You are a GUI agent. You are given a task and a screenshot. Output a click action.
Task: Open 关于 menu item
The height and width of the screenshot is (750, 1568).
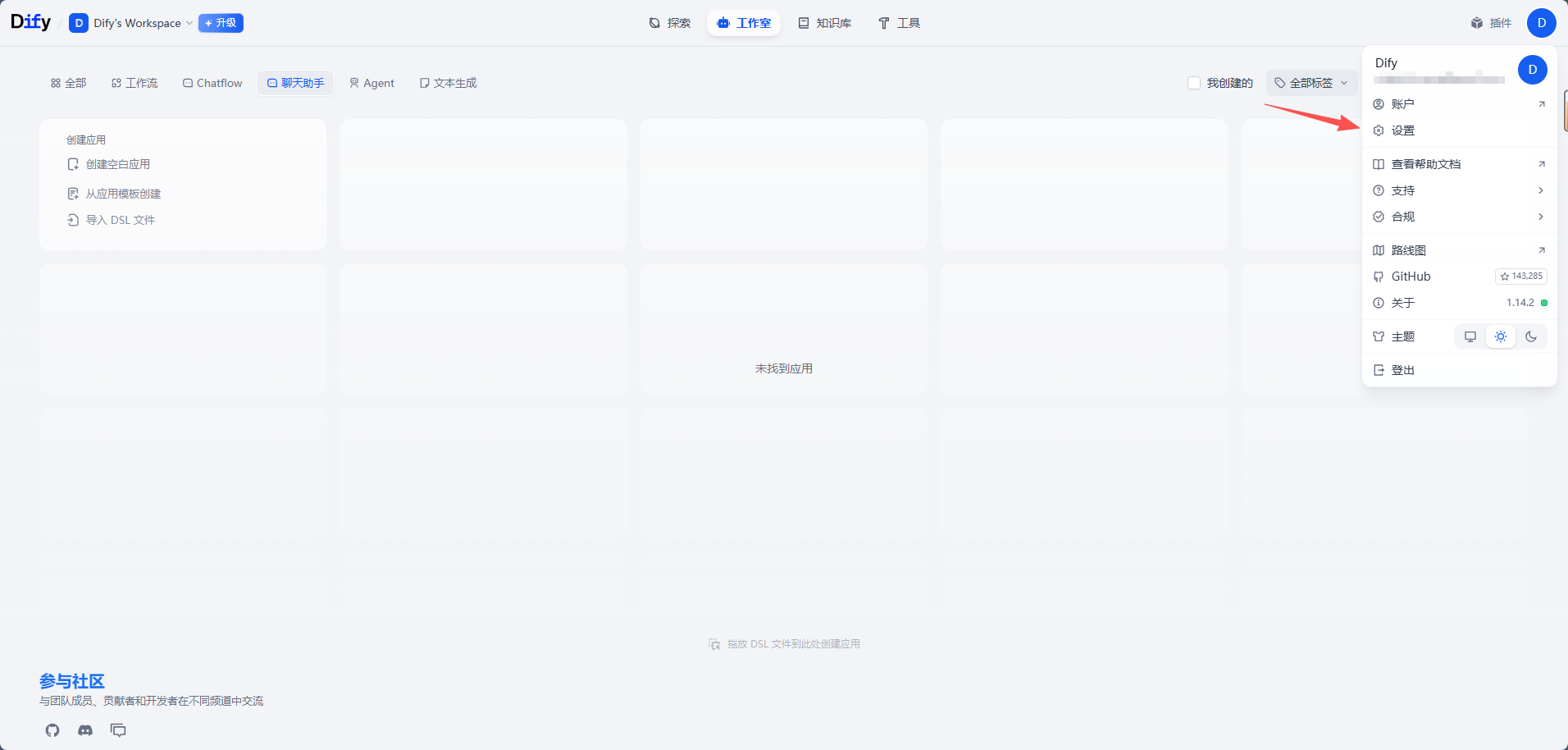pyautogui.click(x=1459, y=303)
